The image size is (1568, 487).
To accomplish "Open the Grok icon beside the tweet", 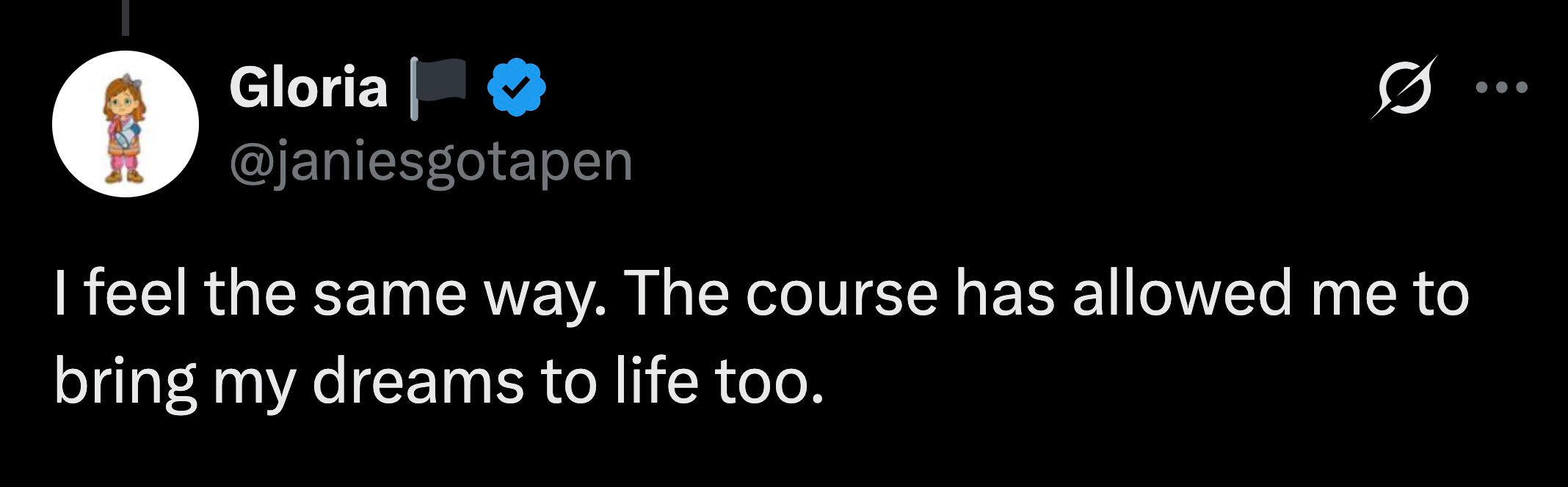I will [1403, 88].
